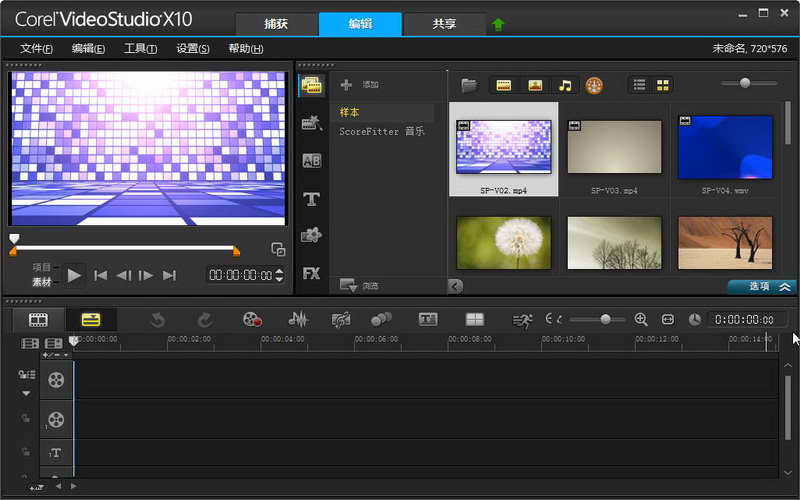
Task: Toggle show audio files filter in library
Action: click(x=565, y=85)
